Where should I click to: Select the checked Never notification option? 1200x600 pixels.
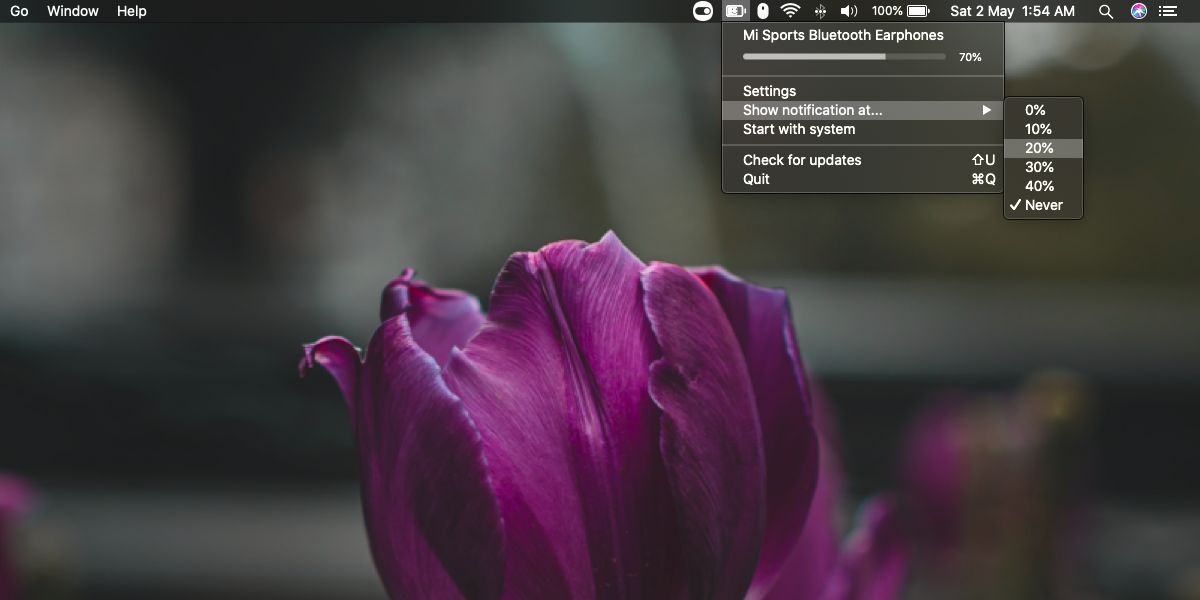pyautogui.click(x=1044, y=205)
